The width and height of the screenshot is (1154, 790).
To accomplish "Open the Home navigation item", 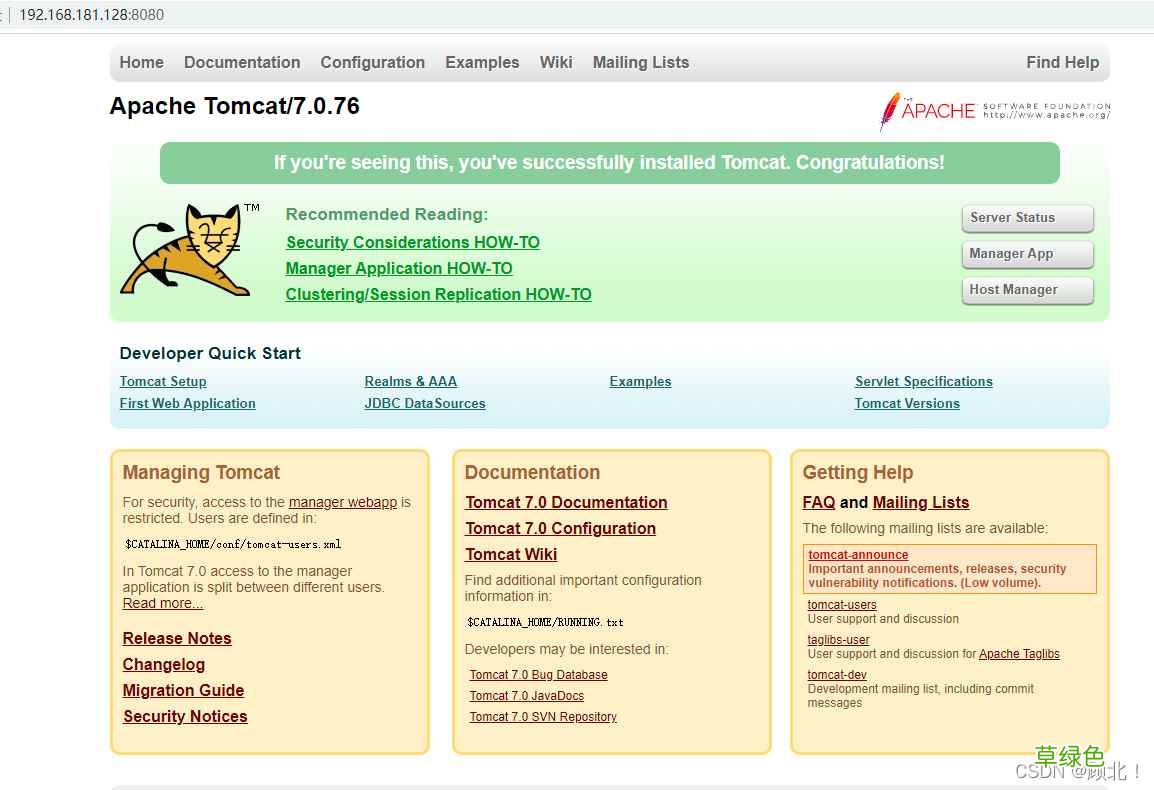I will point(141,63).
